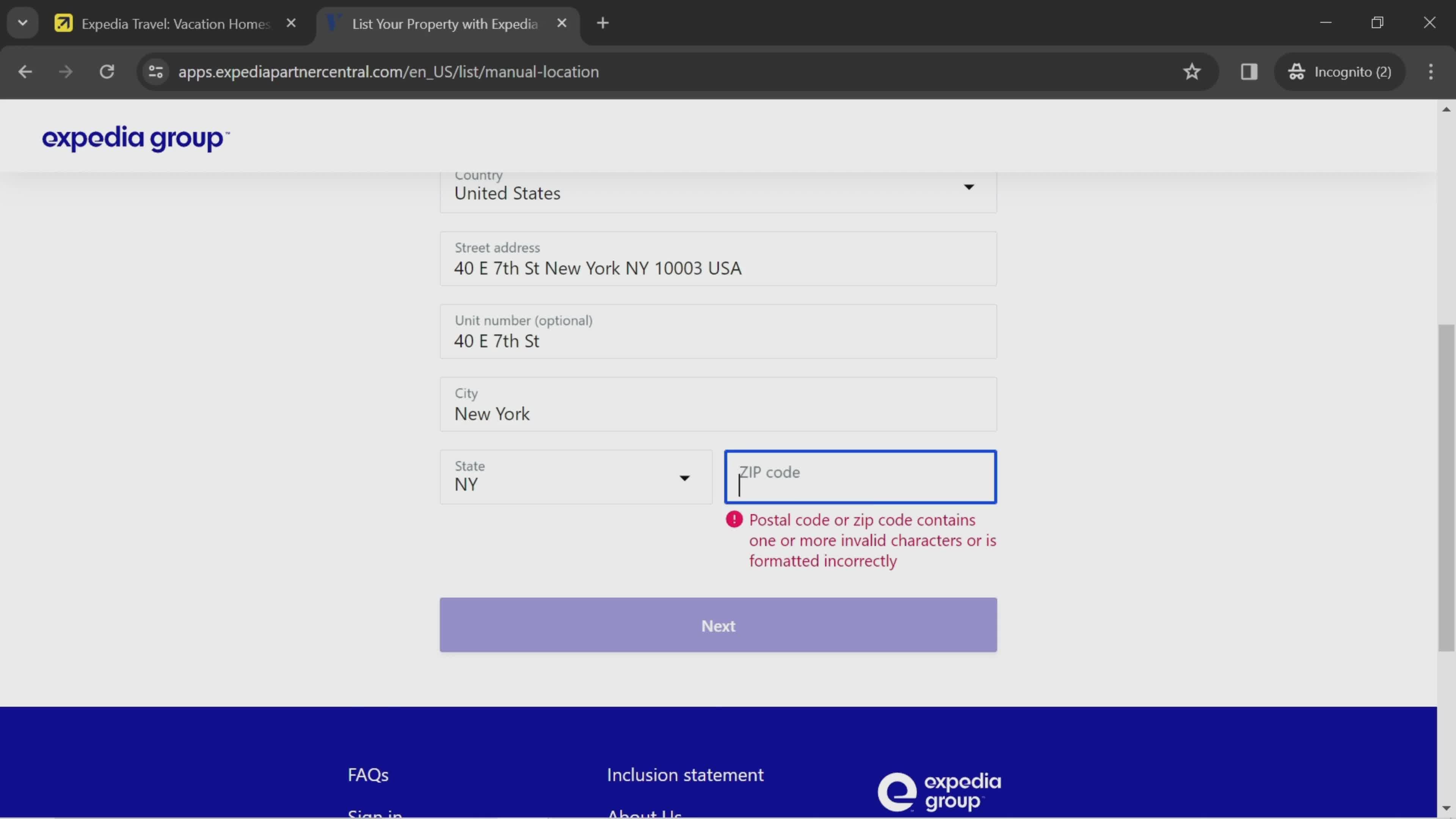Reload the current page
1456x819 pixels.
(x=107, y=72)
